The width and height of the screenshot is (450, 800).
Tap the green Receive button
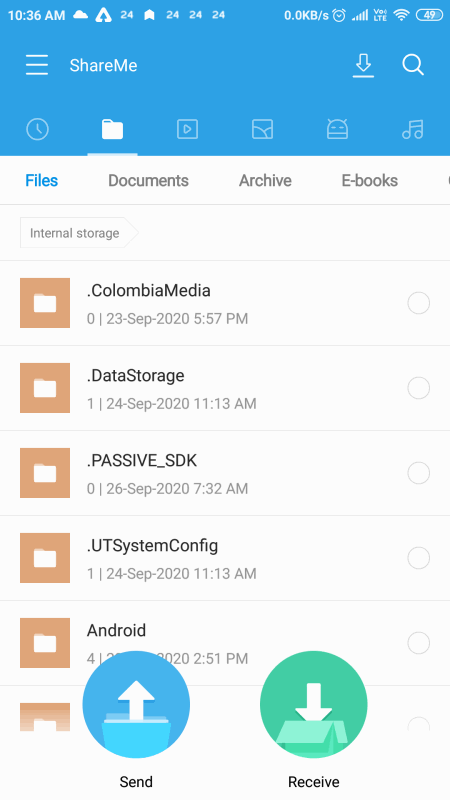tap(314, 705)
